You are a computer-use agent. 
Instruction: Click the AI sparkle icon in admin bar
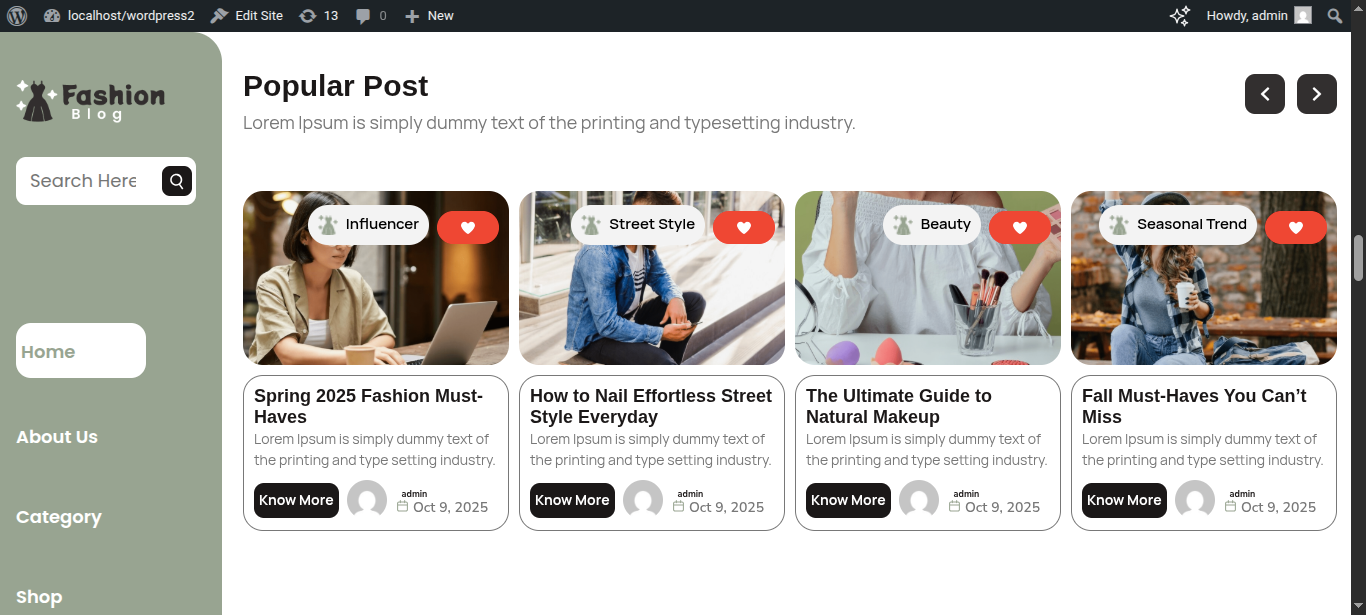point(1180,16)
